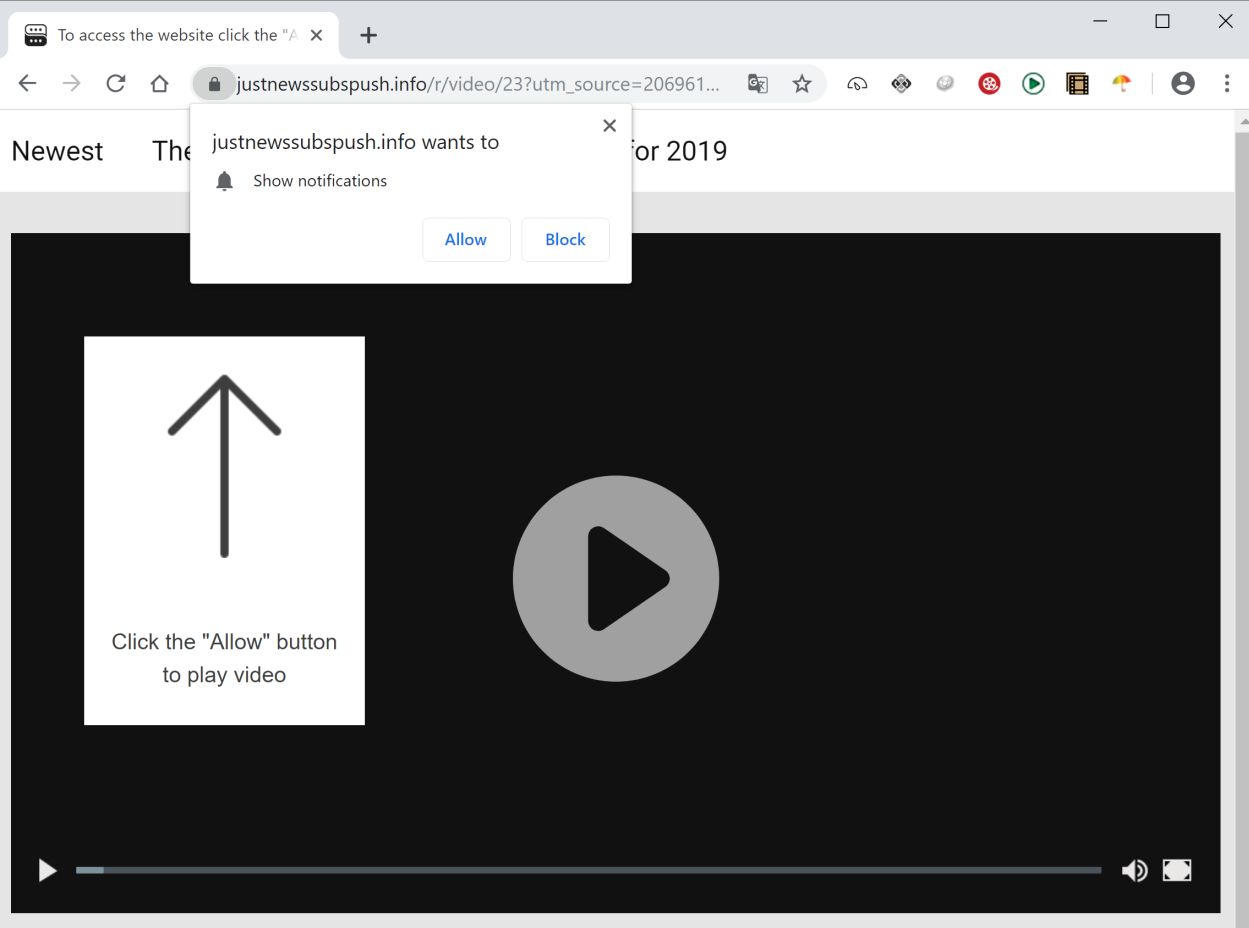
Task: Open the Newest page link
Action: (57, 151)
